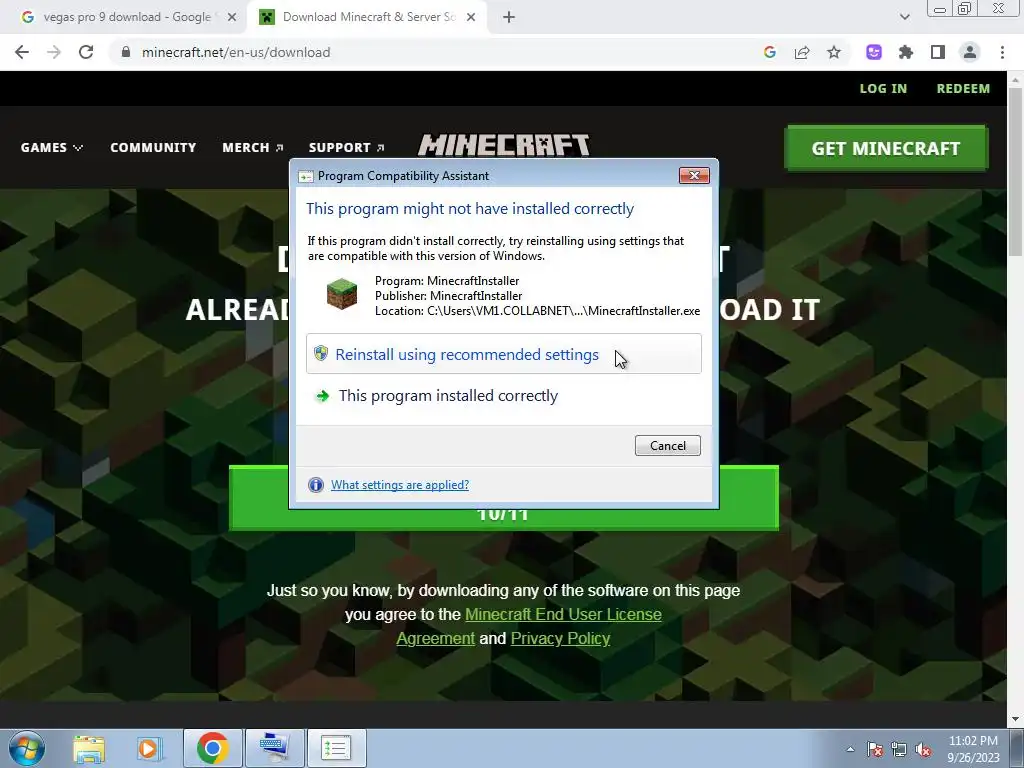Click the muted volume tray icon
This screenshot has height=768, width=1024.
923,749
